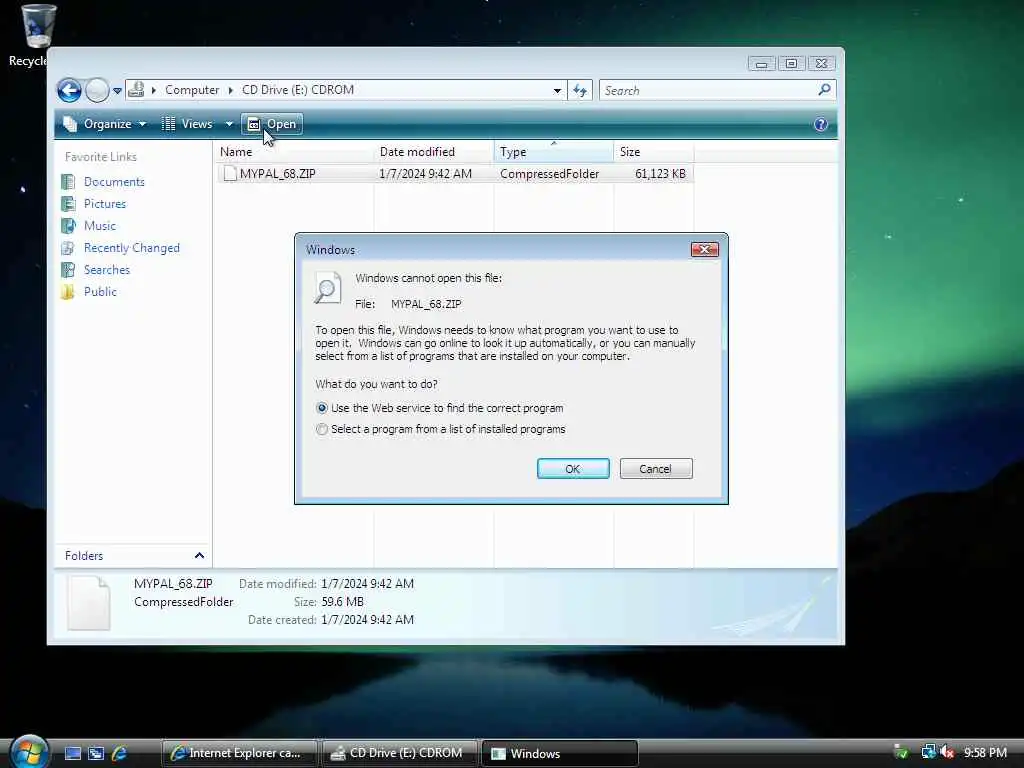Image resolution: width=1024 pixels, height=768 pixels.
Task: Click the file thumbnail in details pane
Action: [89, 602]
